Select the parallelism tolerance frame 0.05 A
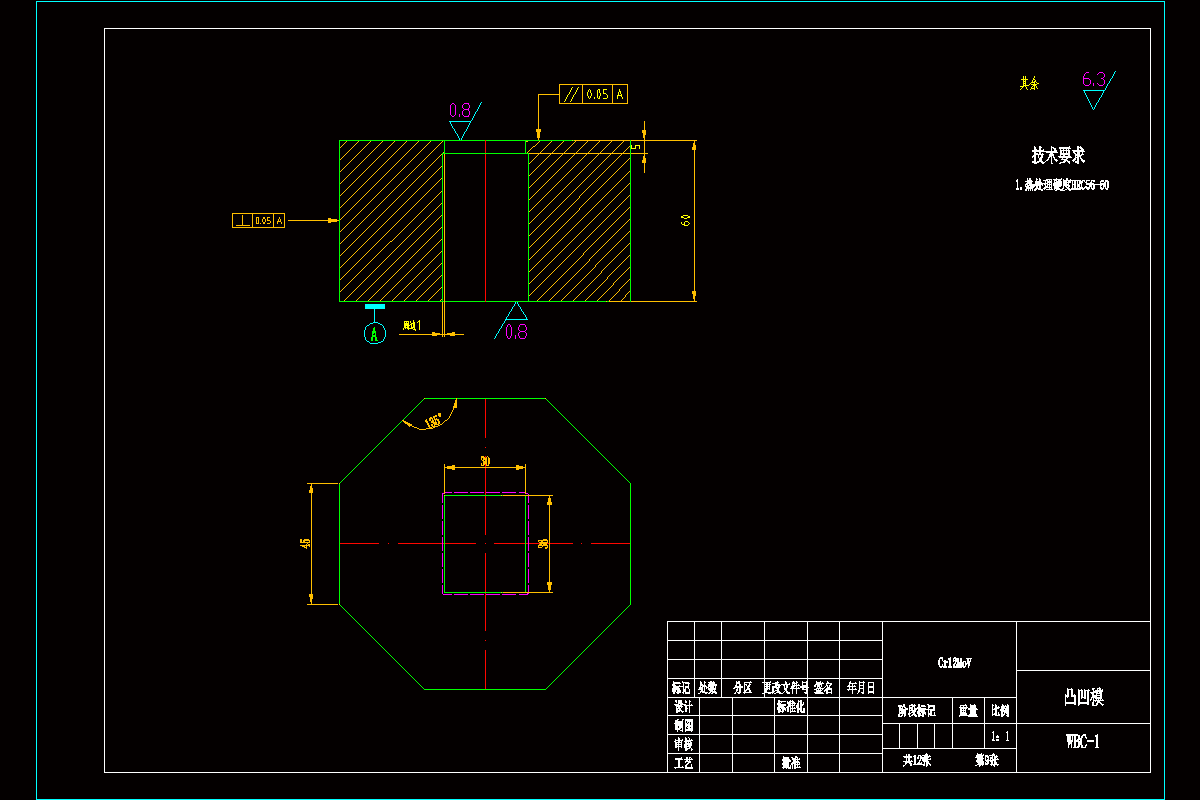Image resolution: width=1200 pixels, height=800 pixels. pyautogui.click(x=594, y=94)
